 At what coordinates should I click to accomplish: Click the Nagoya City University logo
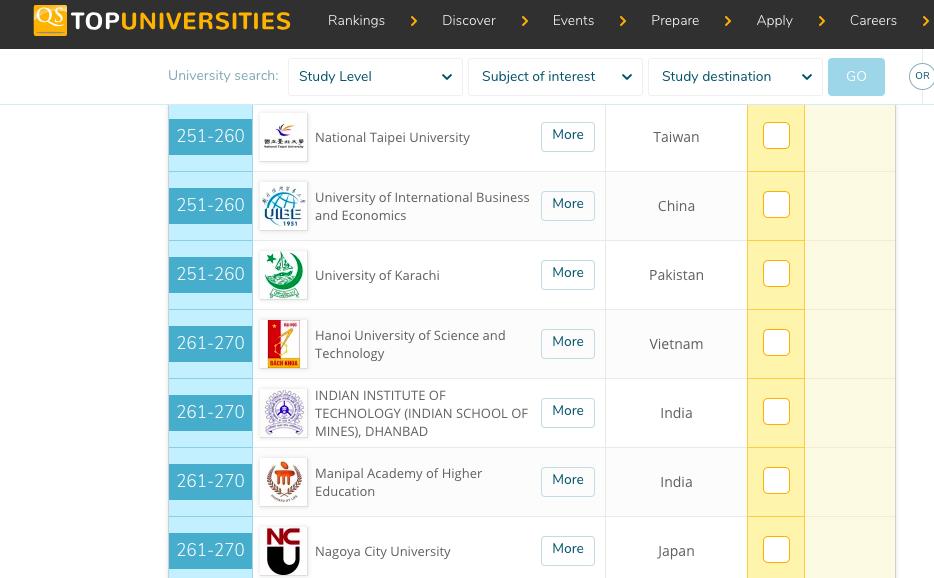[x=283, y=551]
